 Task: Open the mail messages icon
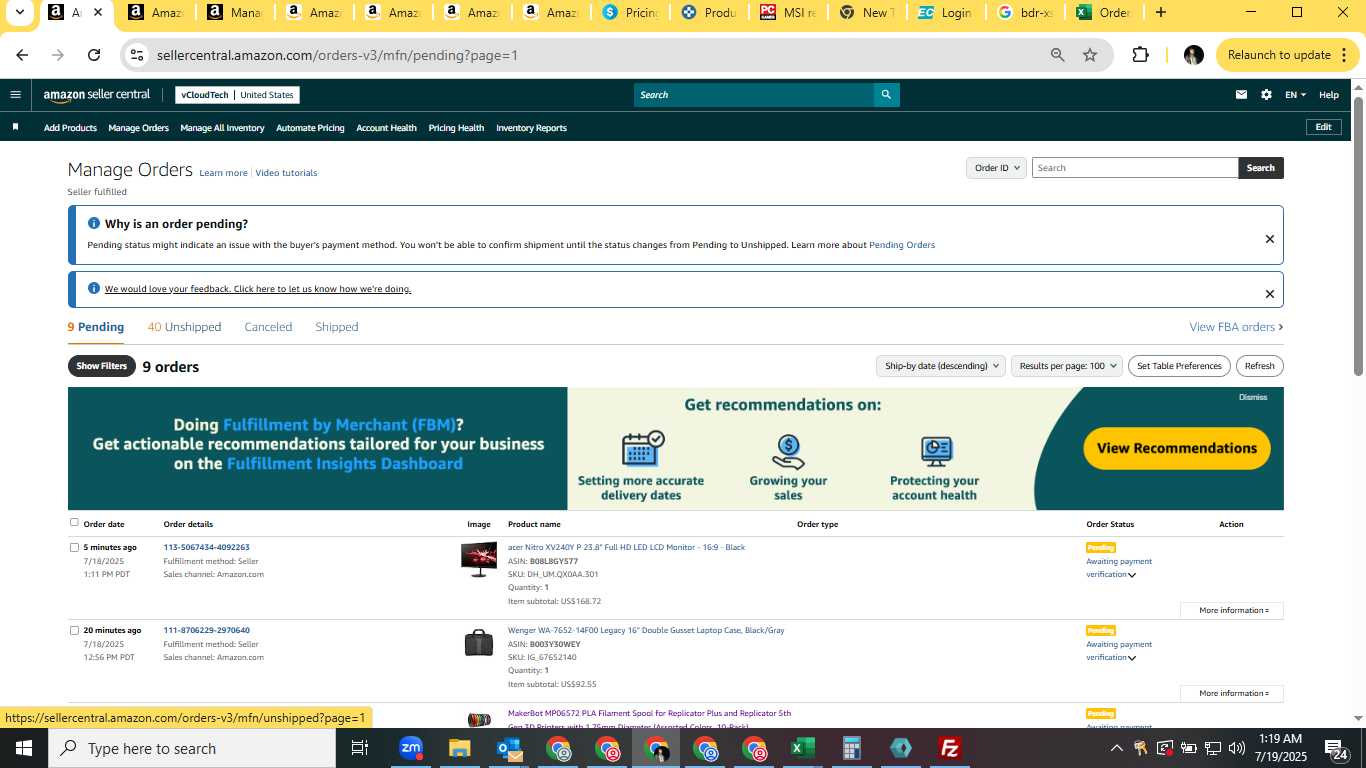click(x=1241, y=95)
